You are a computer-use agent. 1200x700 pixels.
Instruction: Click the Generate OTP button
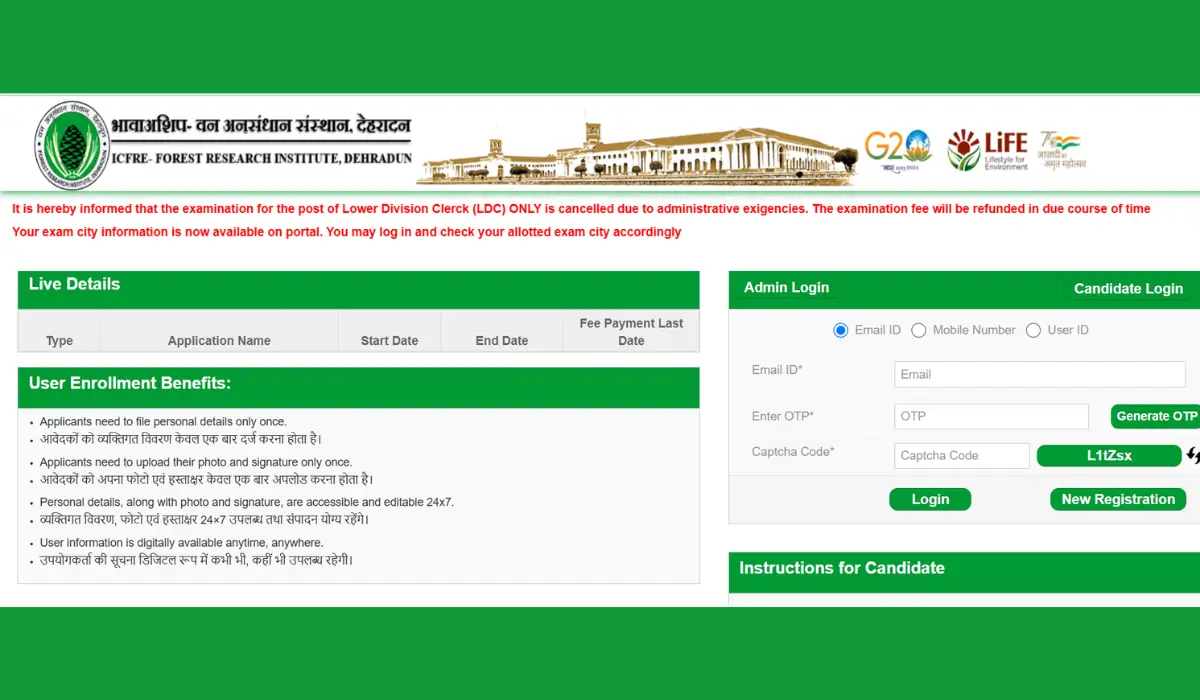pos(1156,416)
